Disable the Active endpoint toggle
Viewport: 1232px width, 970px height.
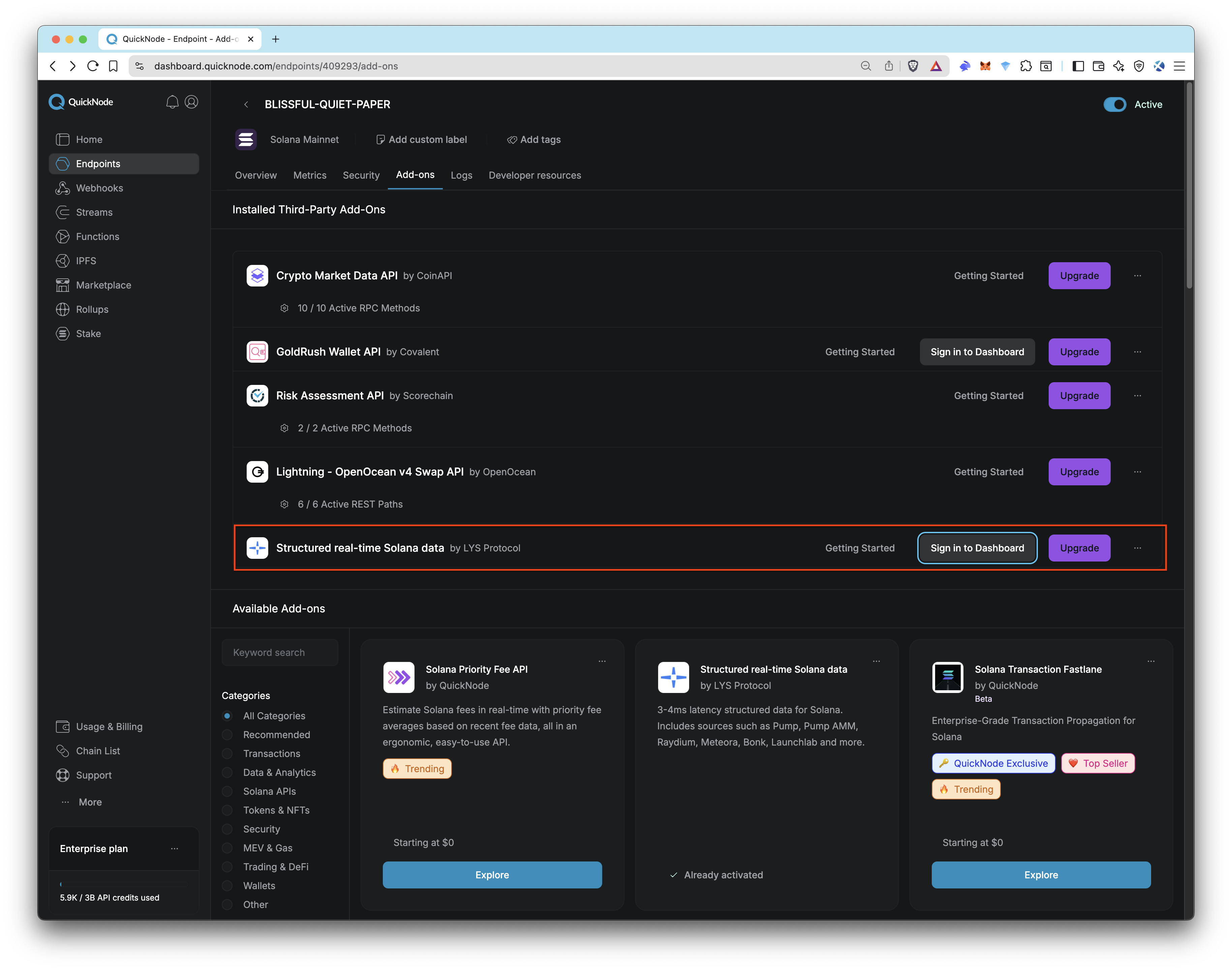[x=1114, y=104]
